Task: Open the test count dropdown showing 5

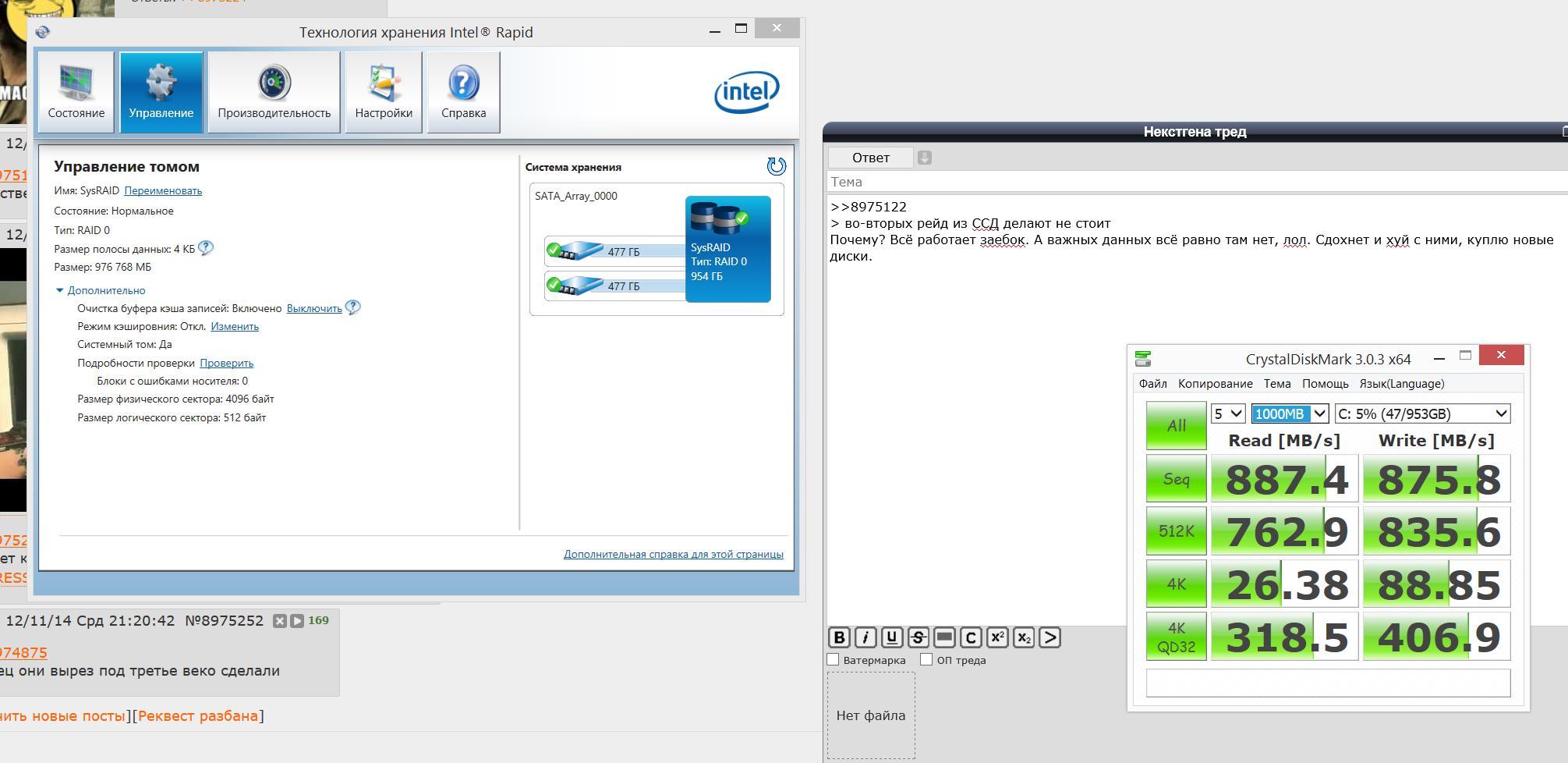Action: tap(1228, 413)
